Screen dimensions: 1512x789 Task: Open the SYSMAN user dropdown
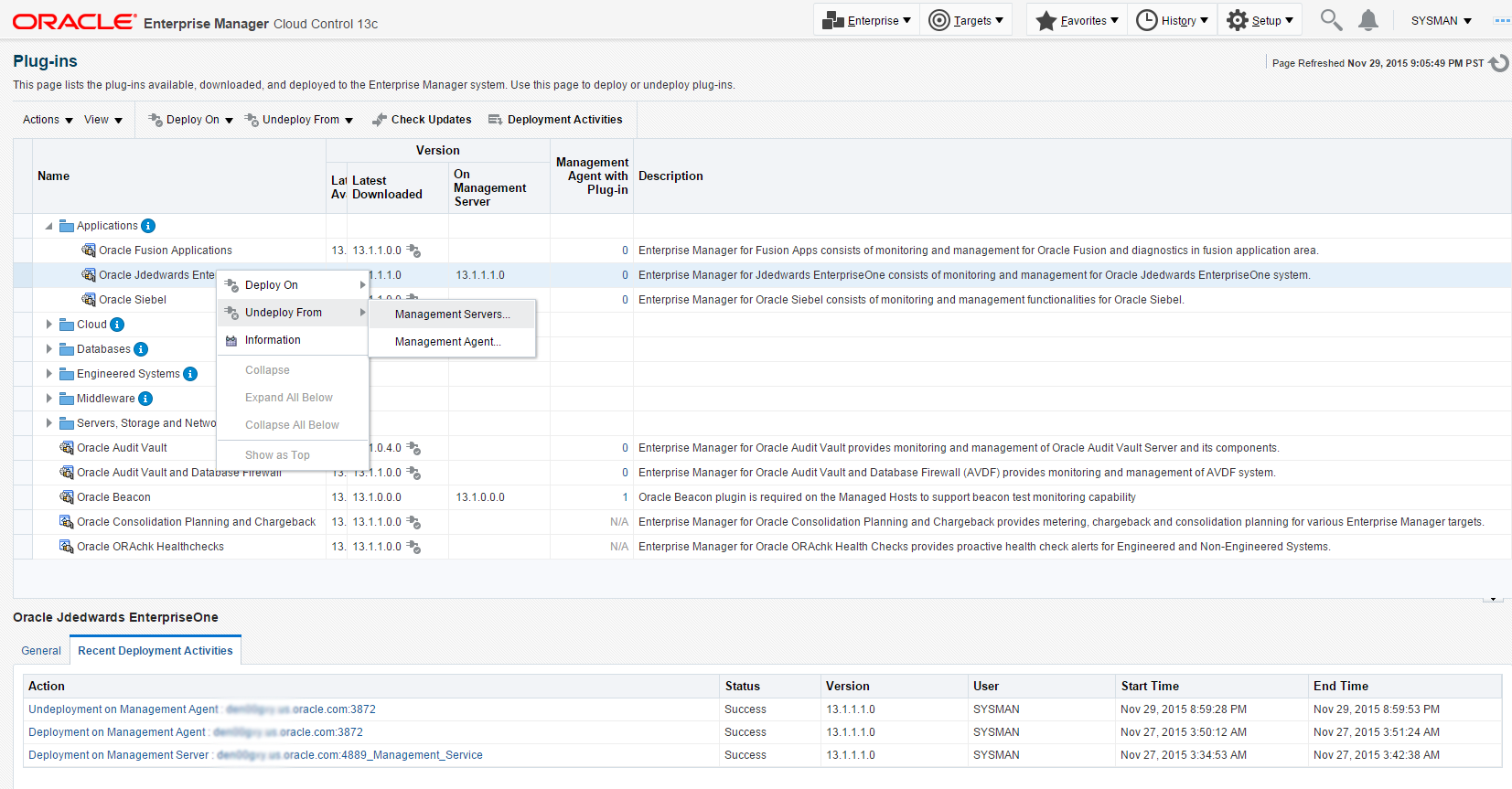point(1441,20)
